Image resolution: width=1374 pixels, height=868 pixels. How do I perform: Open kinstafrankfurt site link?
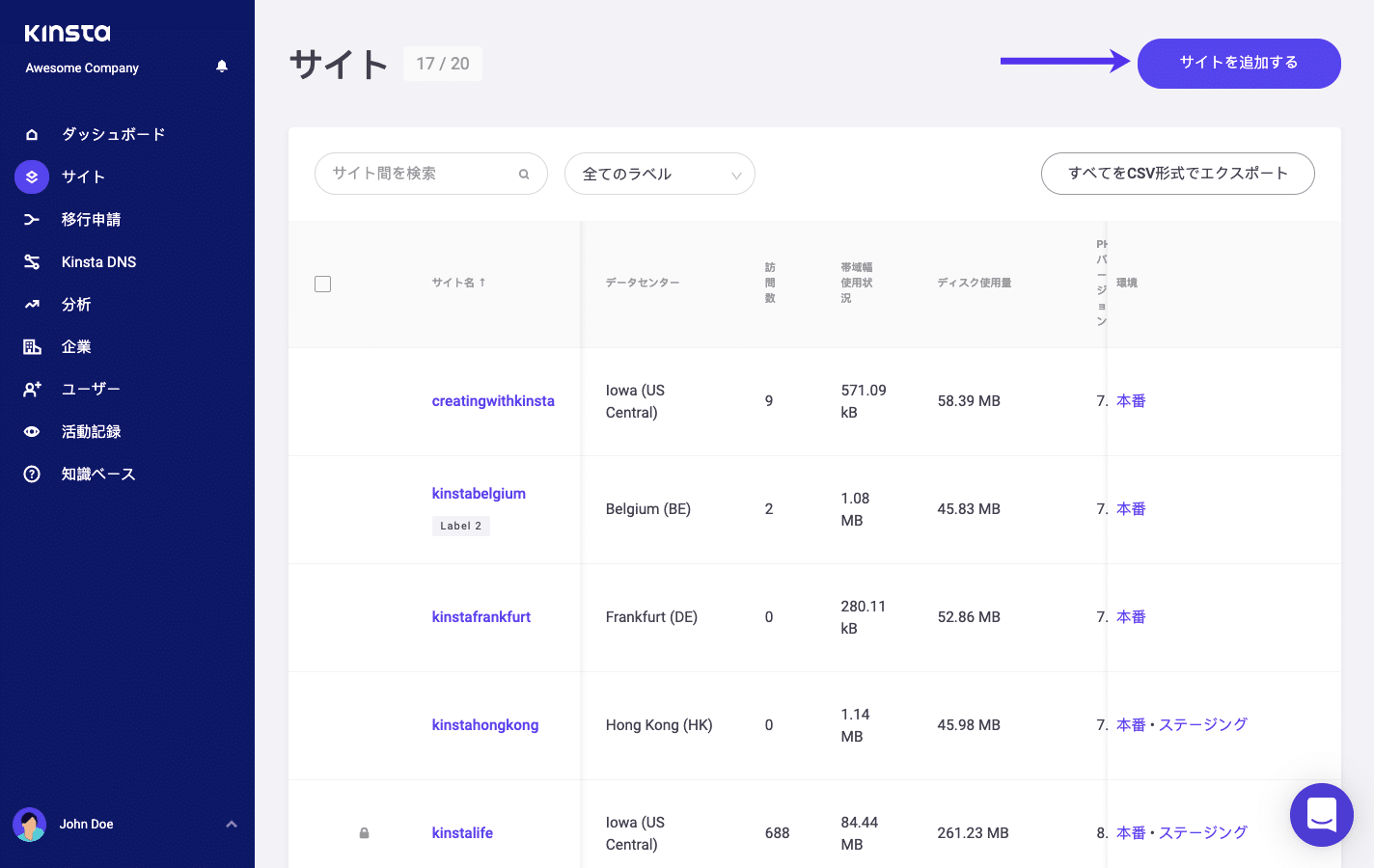click(x=481, y=617)
